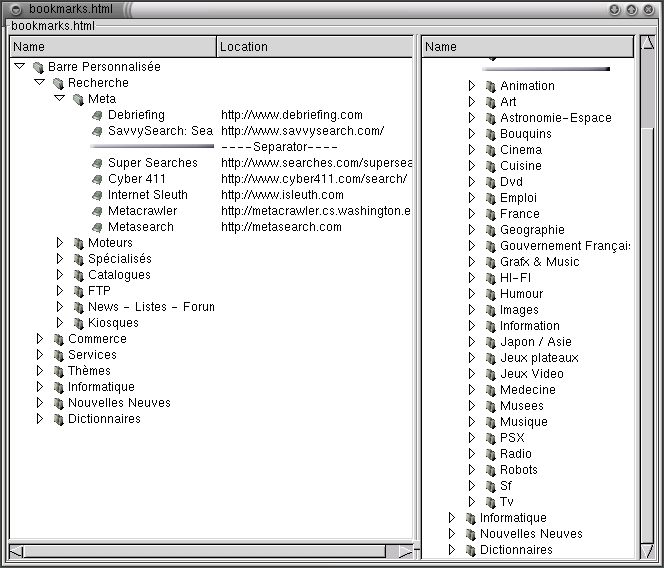Collapse the Recherche folder
The width and height of the screenshot is (664, 568).
40,83
